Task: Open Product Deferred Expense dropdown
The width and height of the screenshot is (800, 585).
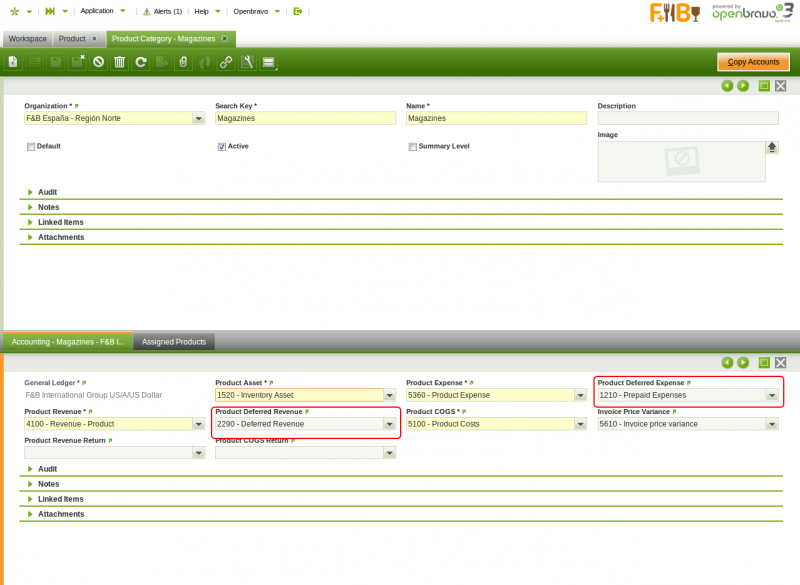Action: (x=771, y=395)
